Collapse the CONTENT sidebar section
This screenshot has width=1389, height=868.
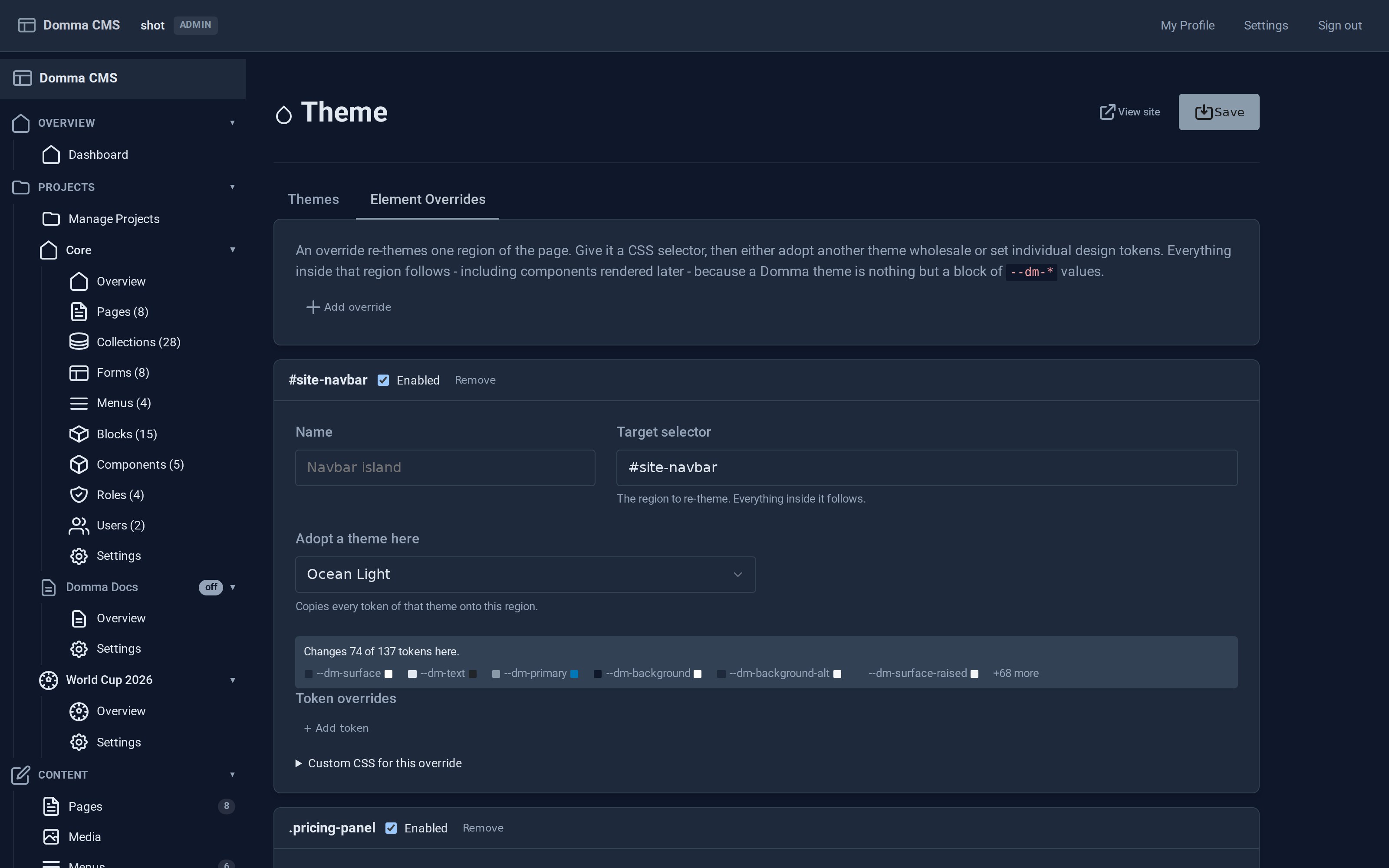click(233, 775)
